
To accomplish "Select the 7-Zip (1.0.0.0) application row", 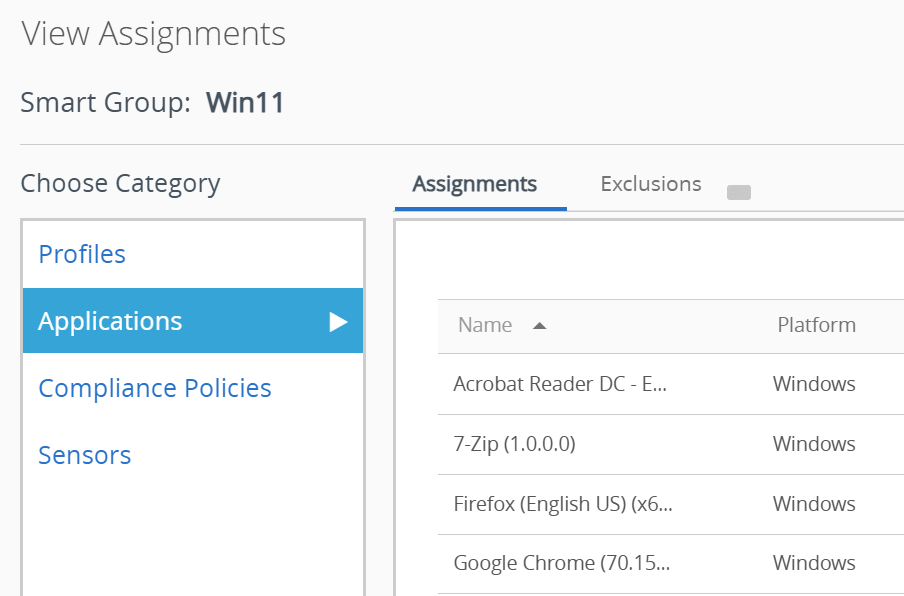I will (514, 444).
